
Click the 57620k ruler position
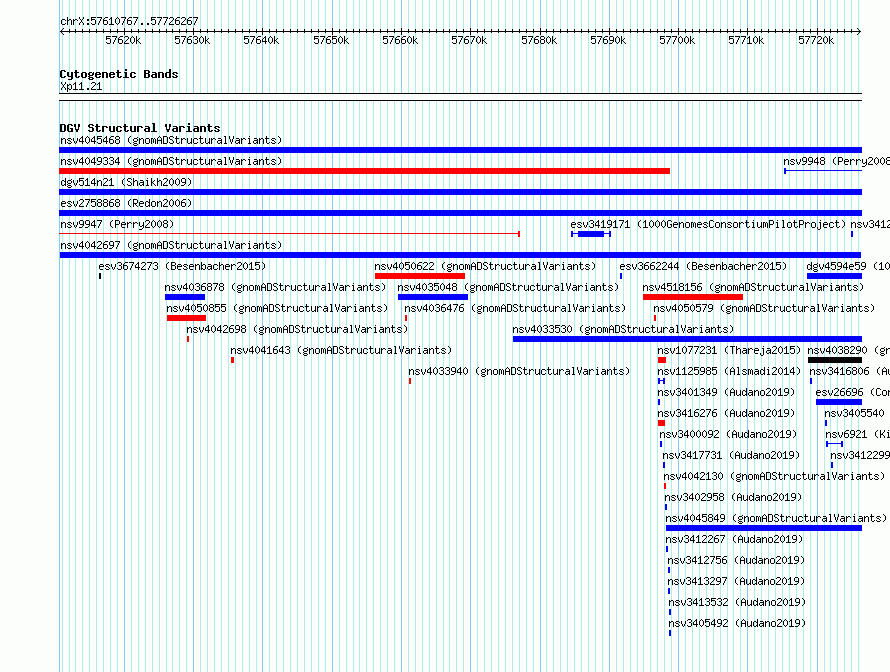point(123,40)
